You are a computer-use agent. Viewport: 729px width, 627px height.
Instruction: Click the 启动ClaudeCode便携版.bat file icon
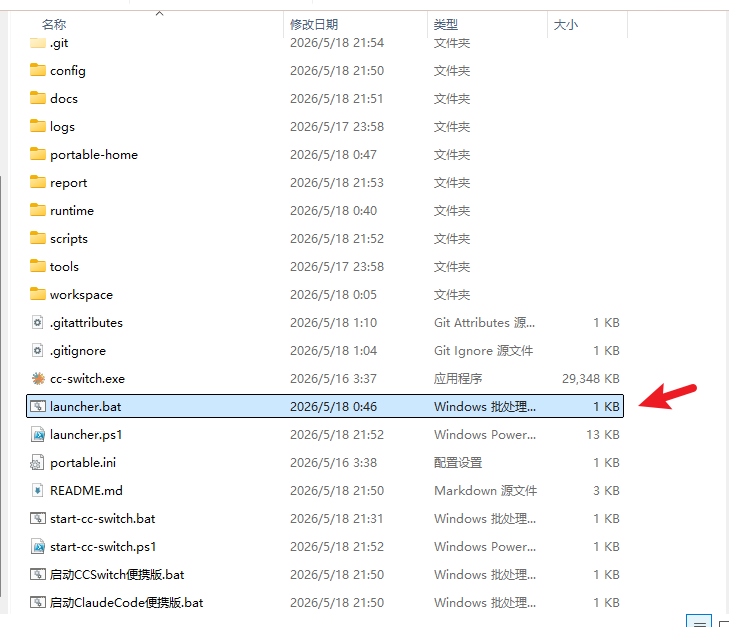[x=38, y=602]
